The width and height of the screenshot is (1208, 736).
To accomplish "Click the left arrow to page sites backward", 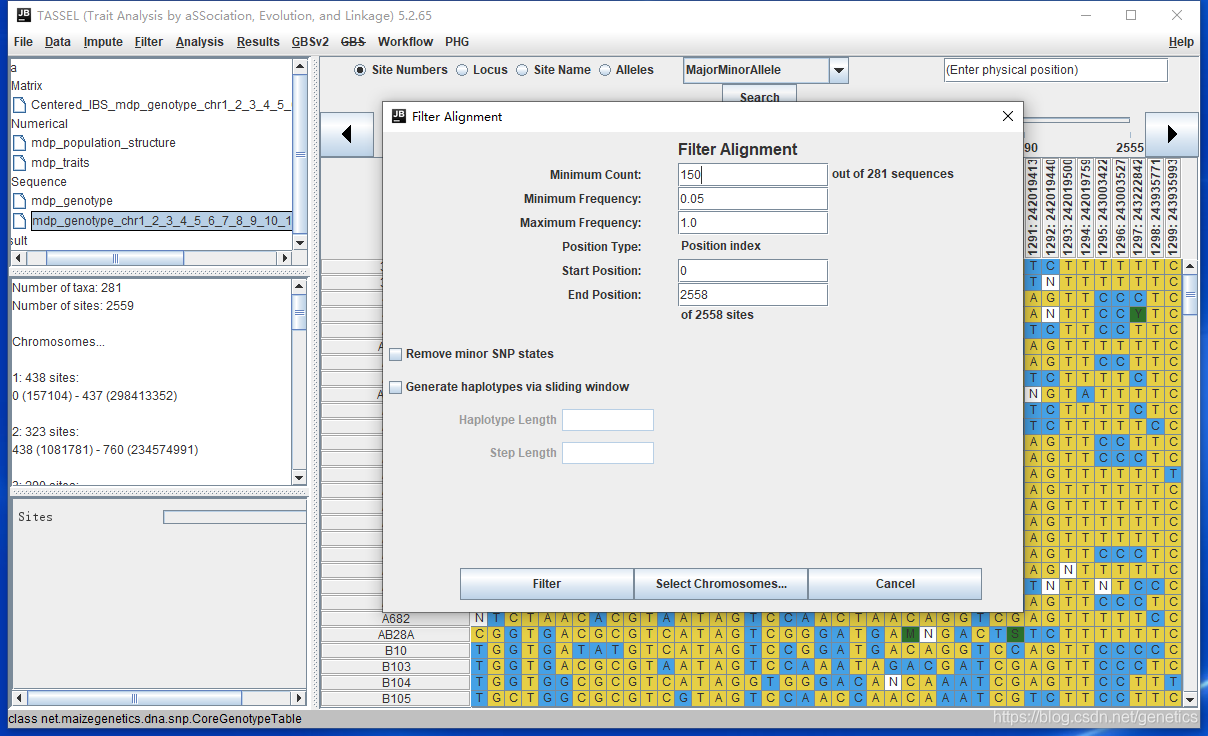I will (x=347, y=134).
